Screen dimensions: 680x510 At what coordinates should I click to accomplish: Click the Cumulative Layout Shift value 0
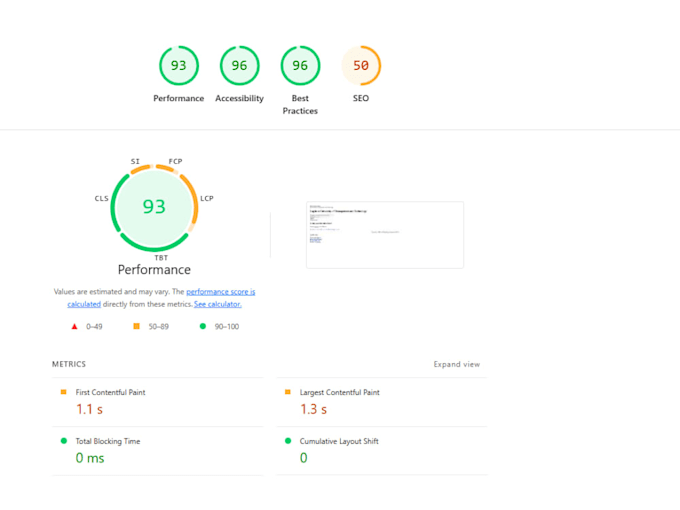304,458
